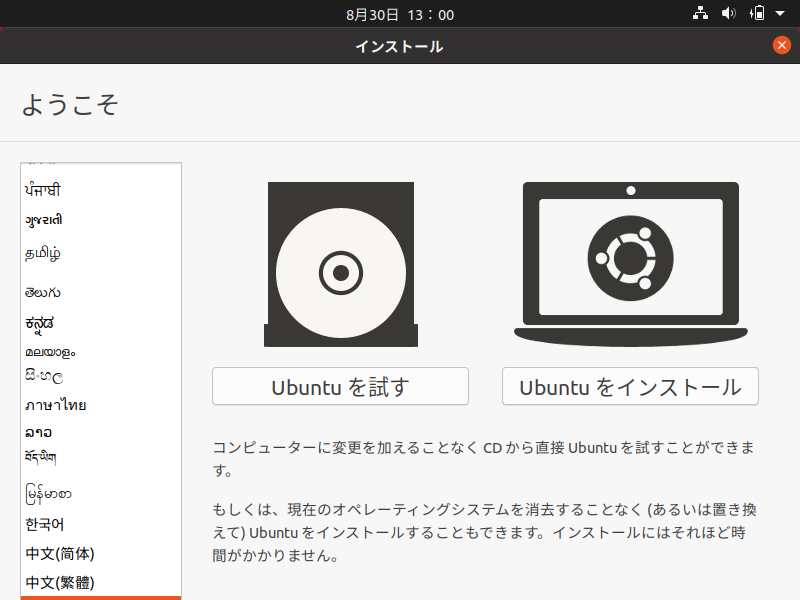Click the CD disc illustration

(341, 264)
